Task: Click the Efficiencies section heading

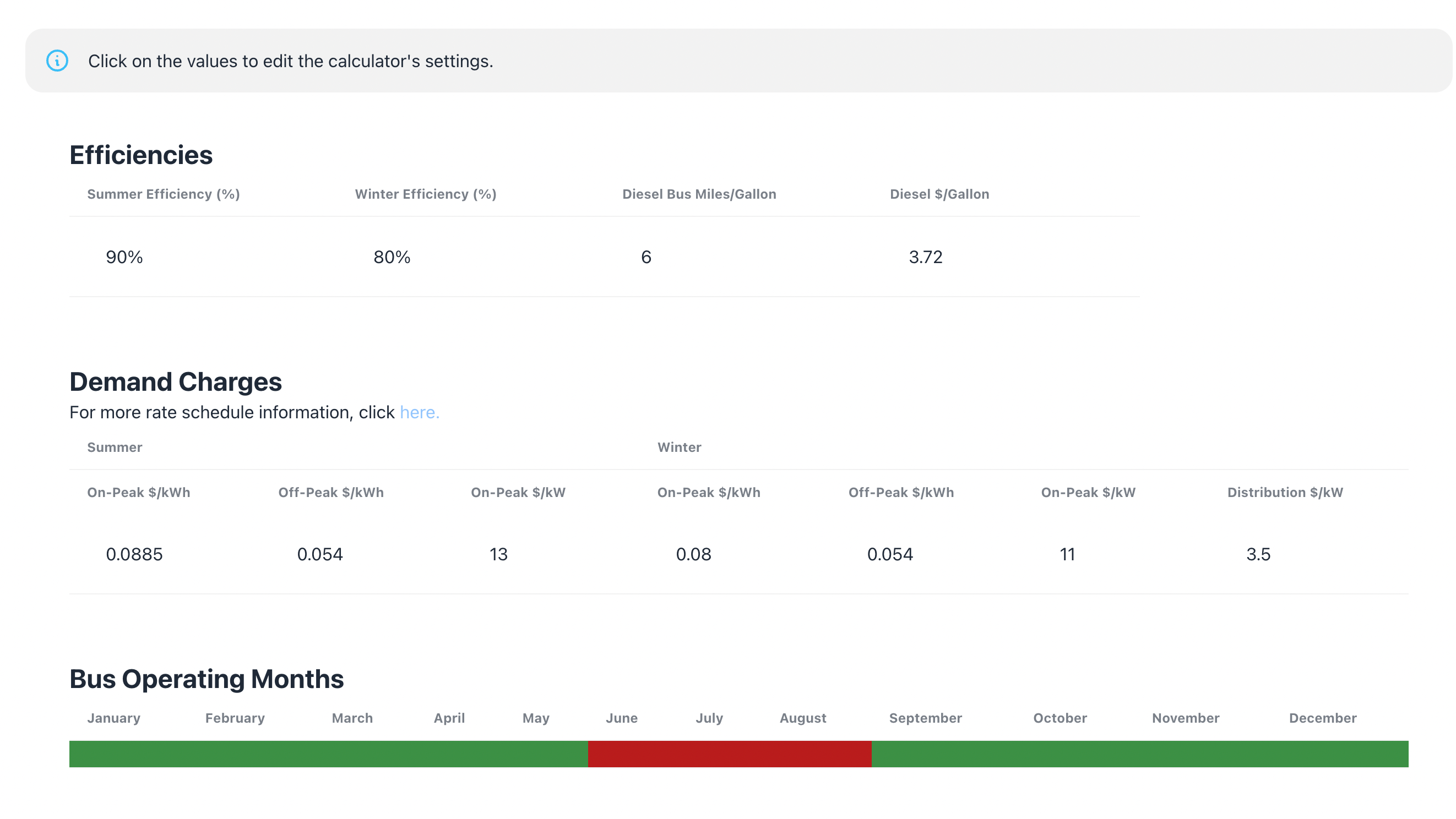Action: (x=141, y=155)
